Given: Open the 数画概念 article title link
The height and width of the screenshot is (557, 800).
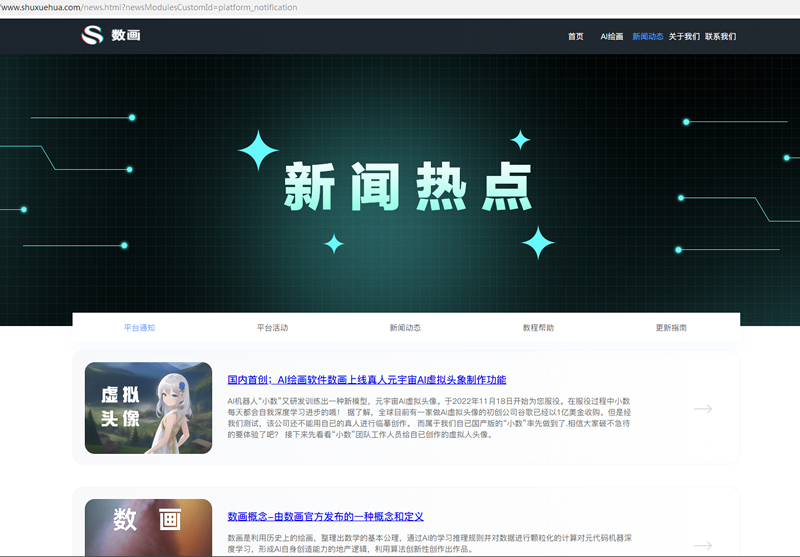Looking at the screenshot, I should (325, 516).
